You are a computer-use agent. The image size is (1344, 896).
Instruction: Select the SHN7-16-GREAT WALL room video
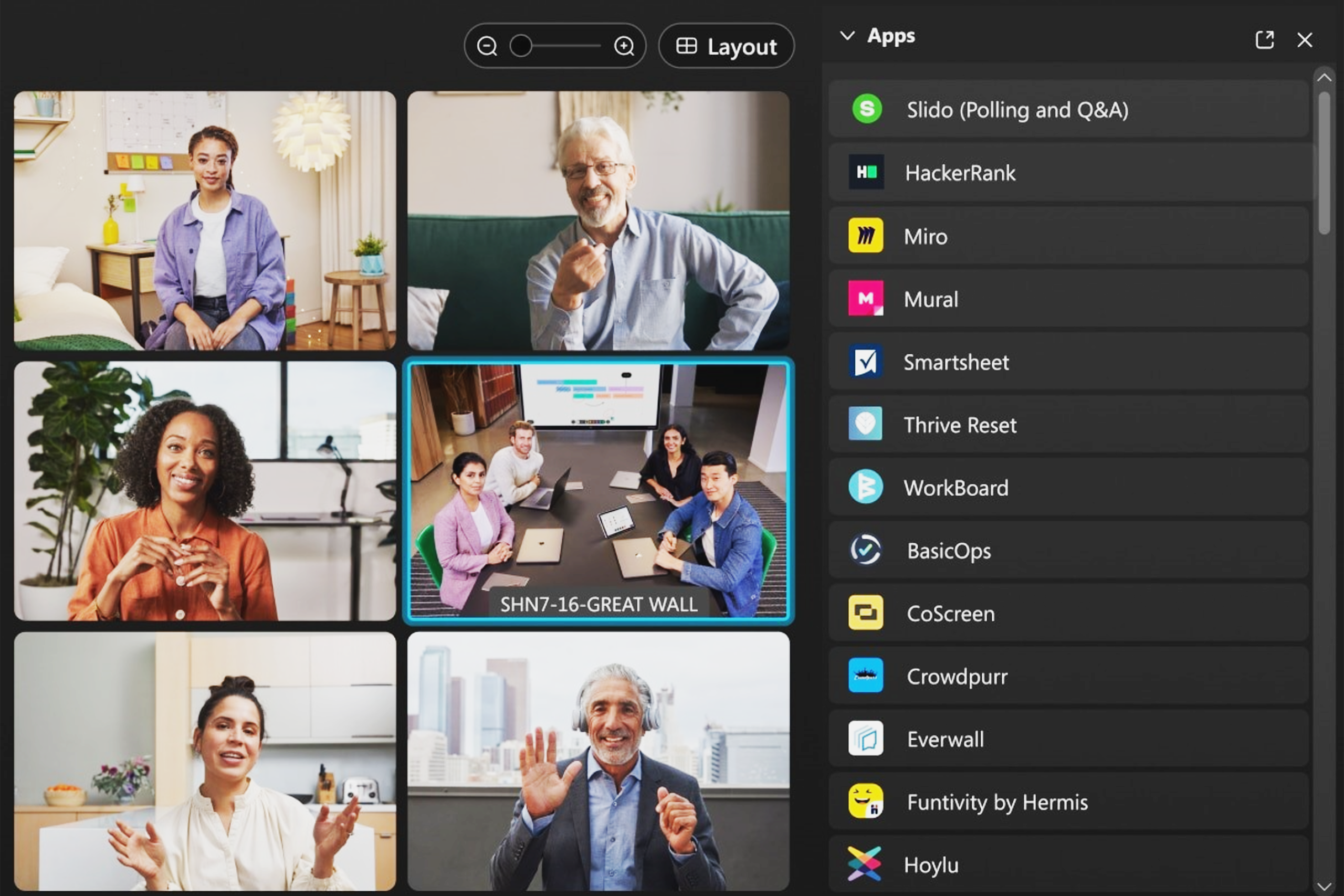click(598, 490)
